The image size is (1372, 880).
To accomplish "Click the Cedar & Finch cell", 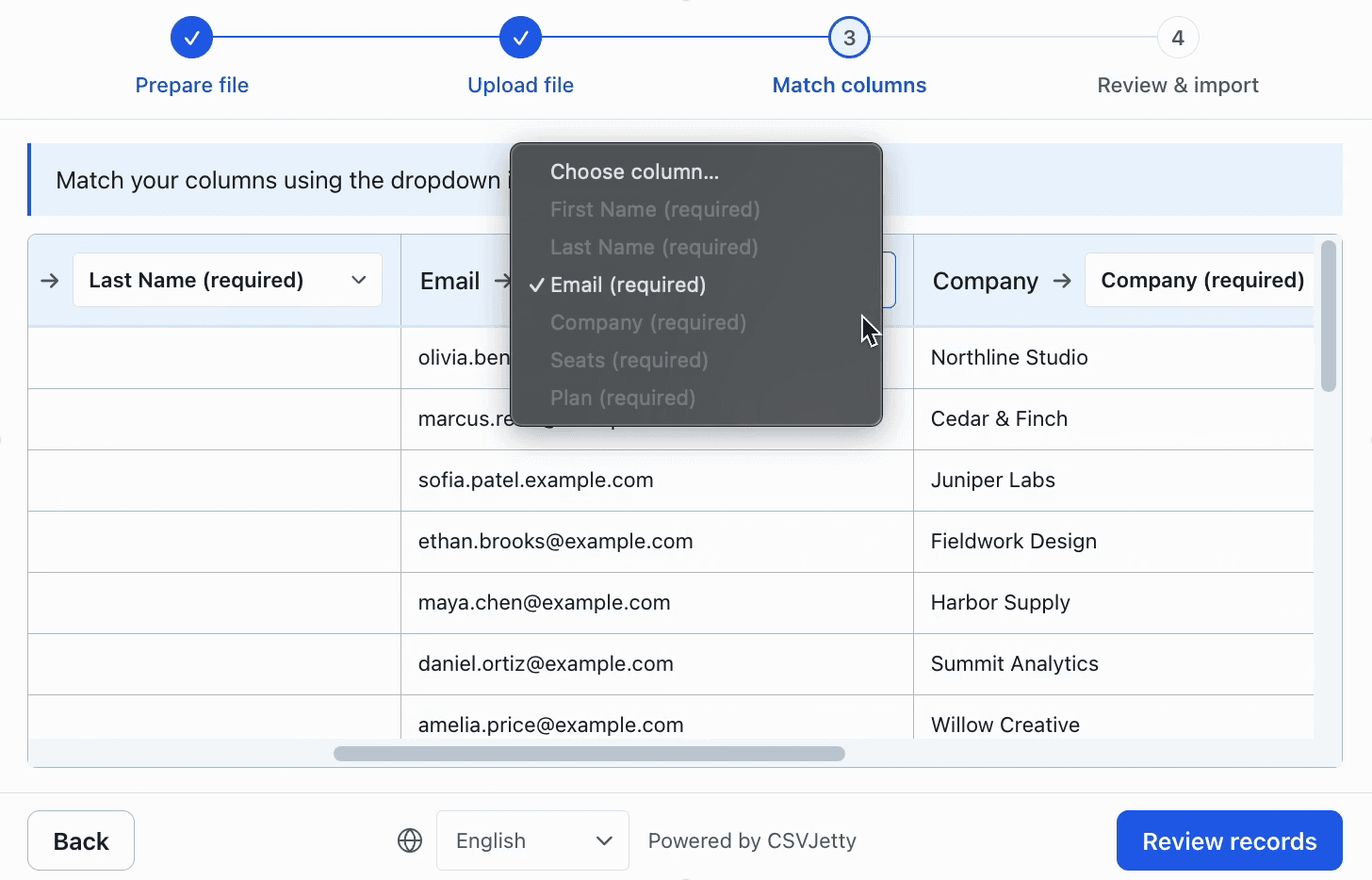I will (x=1113, y=419).
